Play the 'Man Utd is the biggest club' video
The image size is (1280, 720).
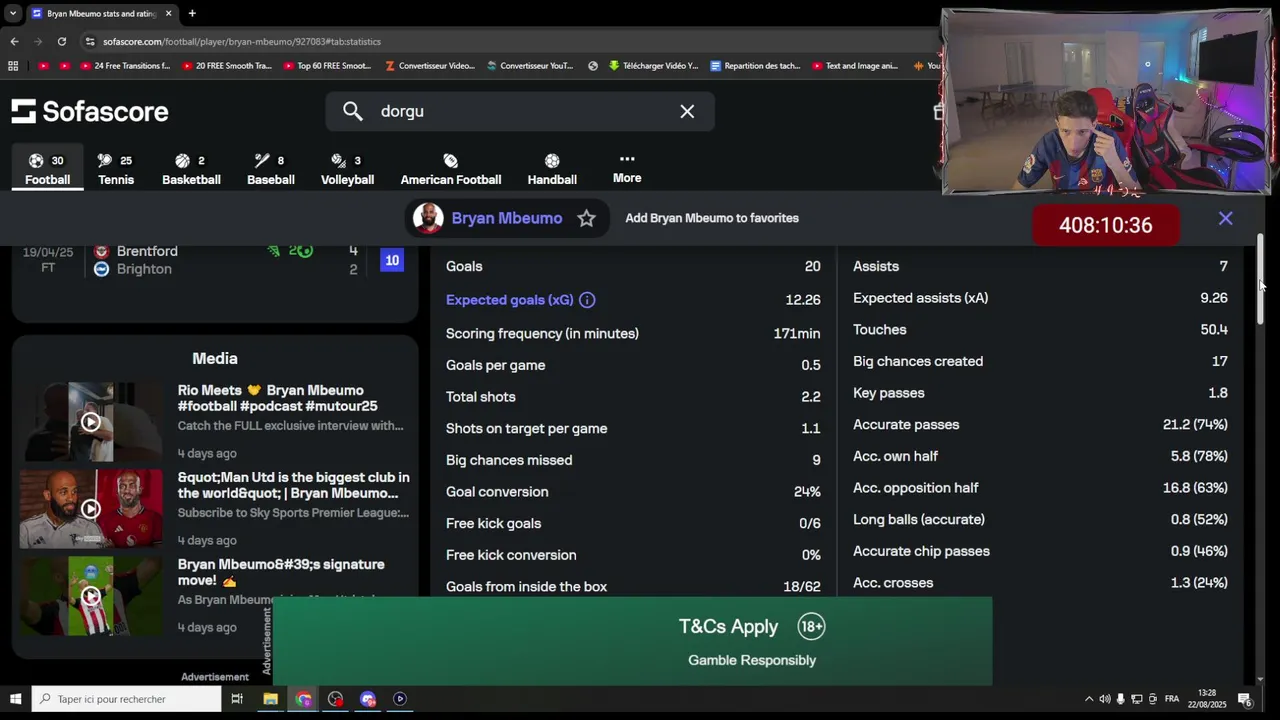click(91, 509)
